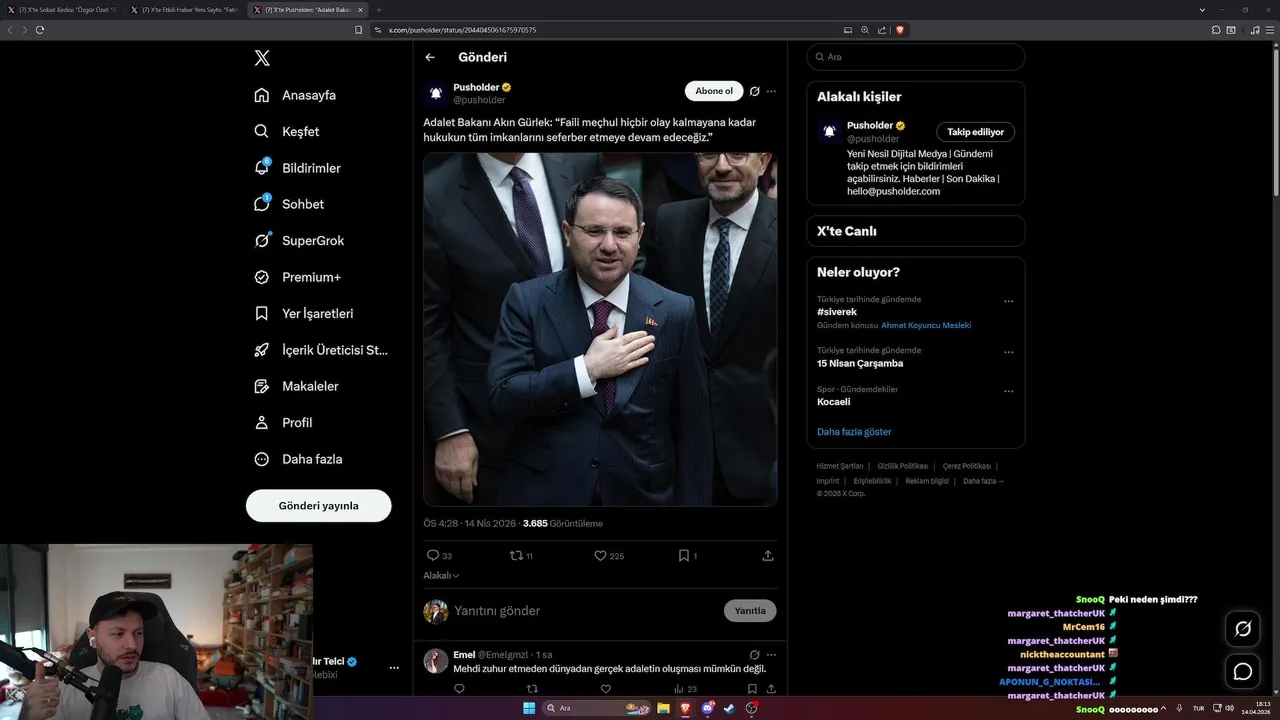Click Abone ol button

pyautogui.click(x=714, y=91)
